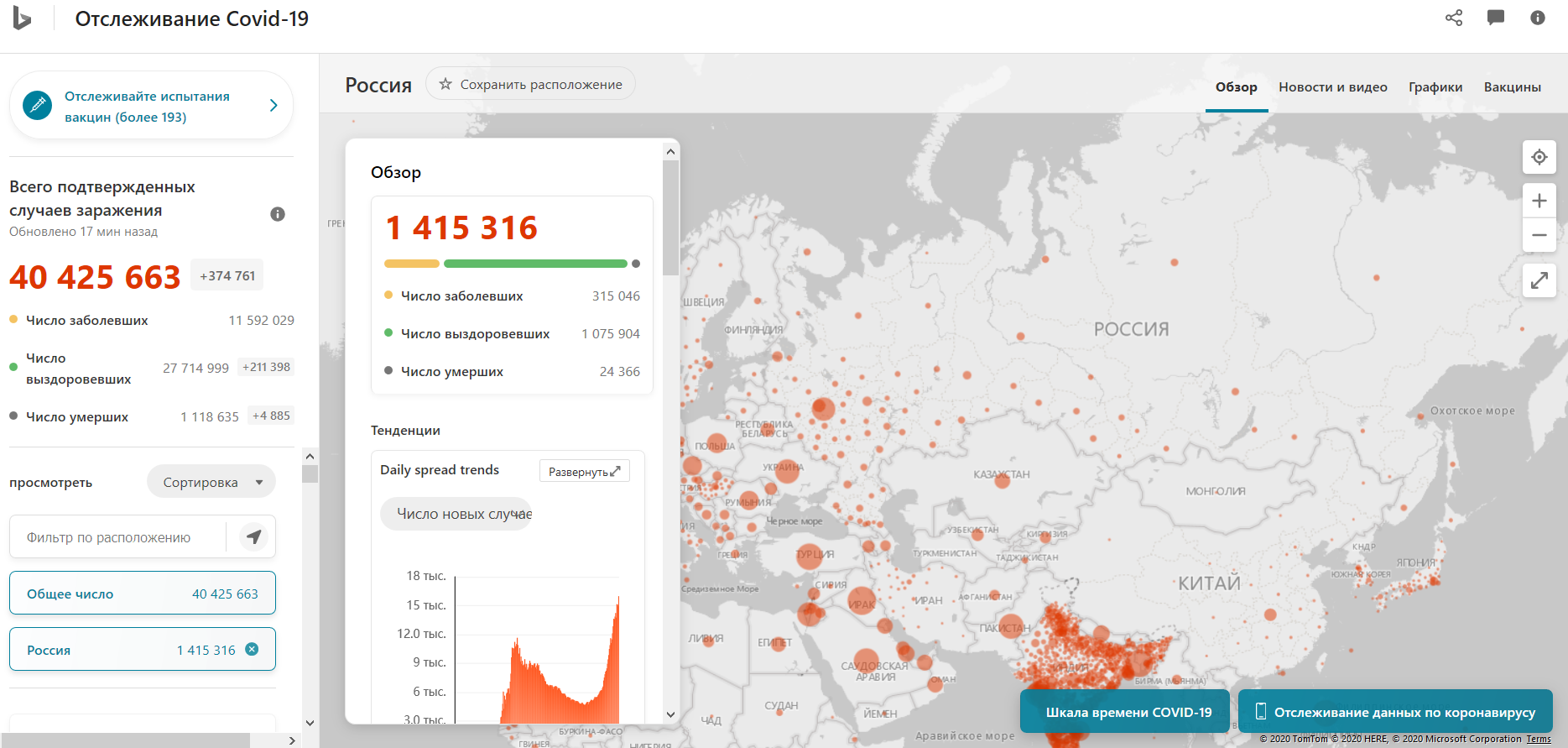Viewport: 1568px width, 748px height.
Task: Open the feedback chat icon
Action: [1495, 18]
